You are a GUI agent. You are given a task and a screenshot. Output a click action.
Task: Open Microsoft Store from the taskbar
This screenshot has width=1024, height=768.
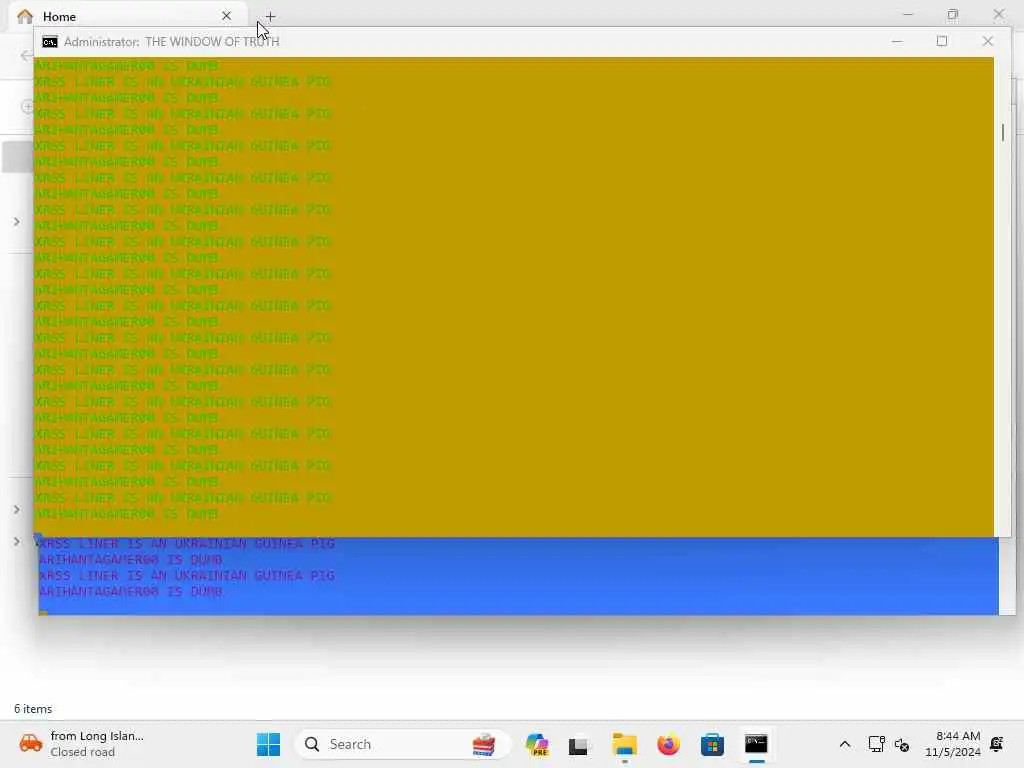pos(712,744)
